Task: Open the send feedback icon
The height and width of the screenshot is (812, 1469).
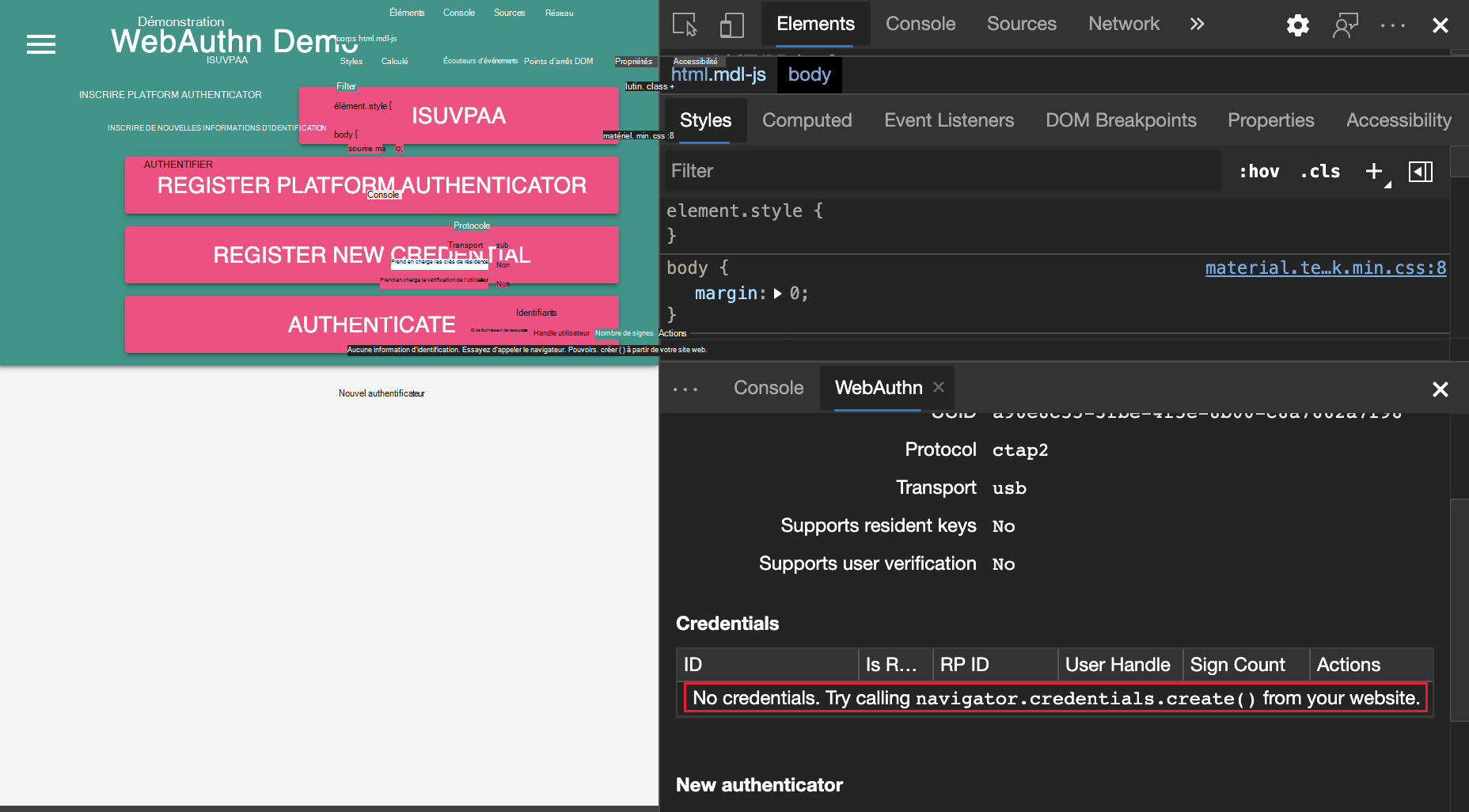Action: pos(1346,25)
